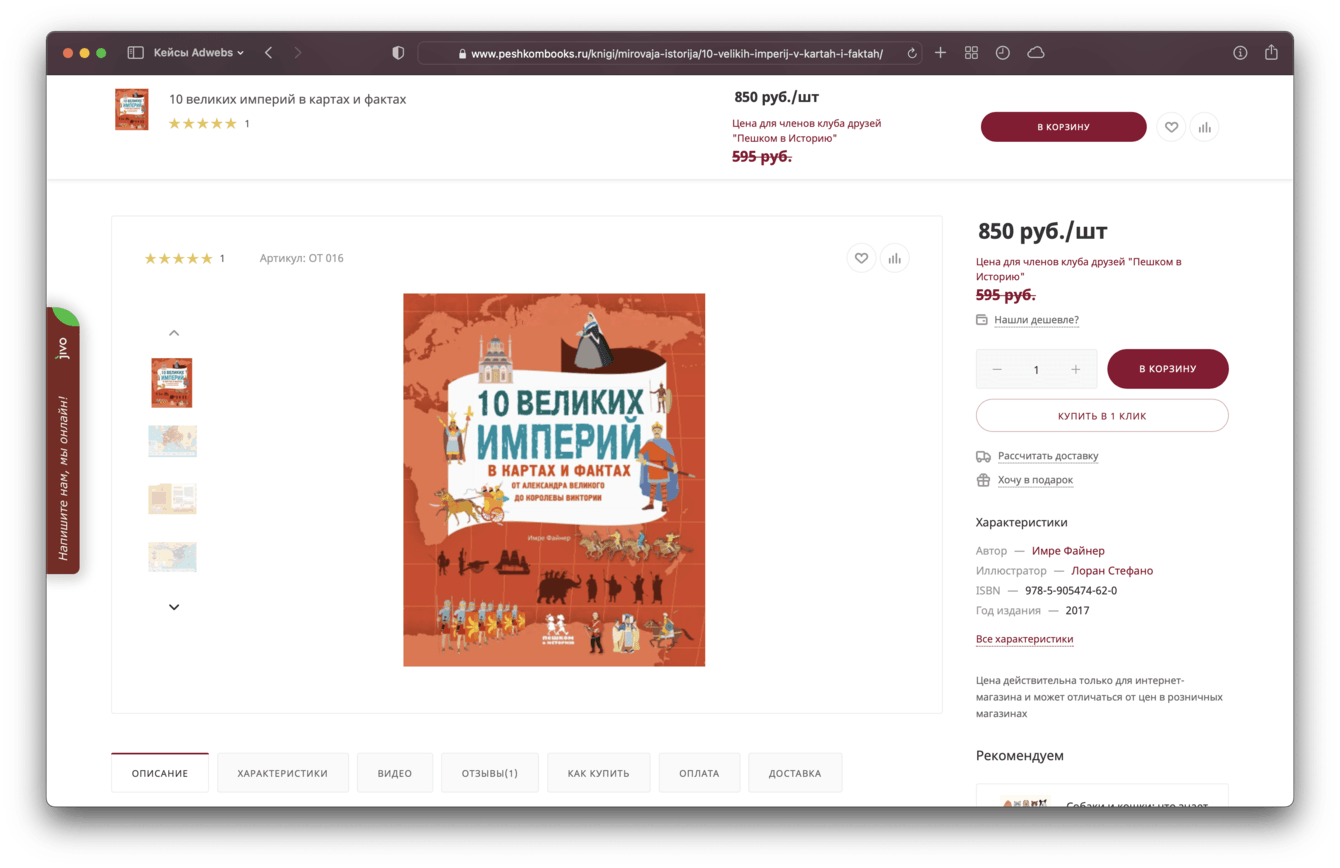Show the tab overview grid
The width and height of the screenshot is (1340, 868).
[x=971, y=53]
